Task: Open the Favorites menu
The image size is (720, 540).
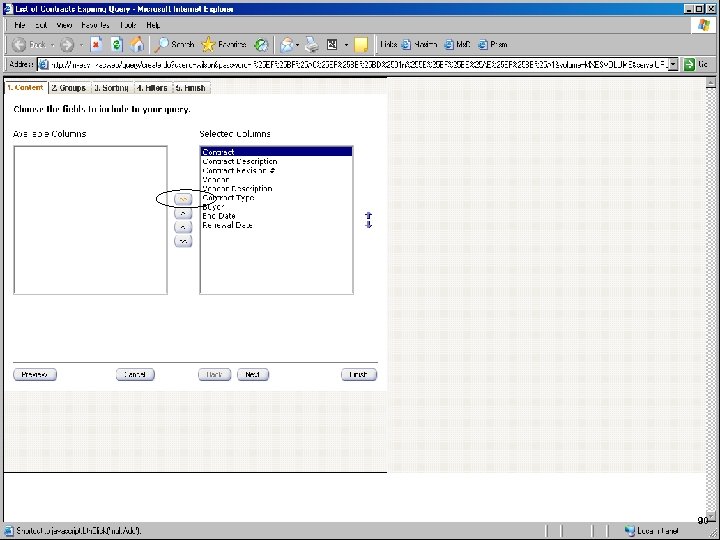Action: 95,25
